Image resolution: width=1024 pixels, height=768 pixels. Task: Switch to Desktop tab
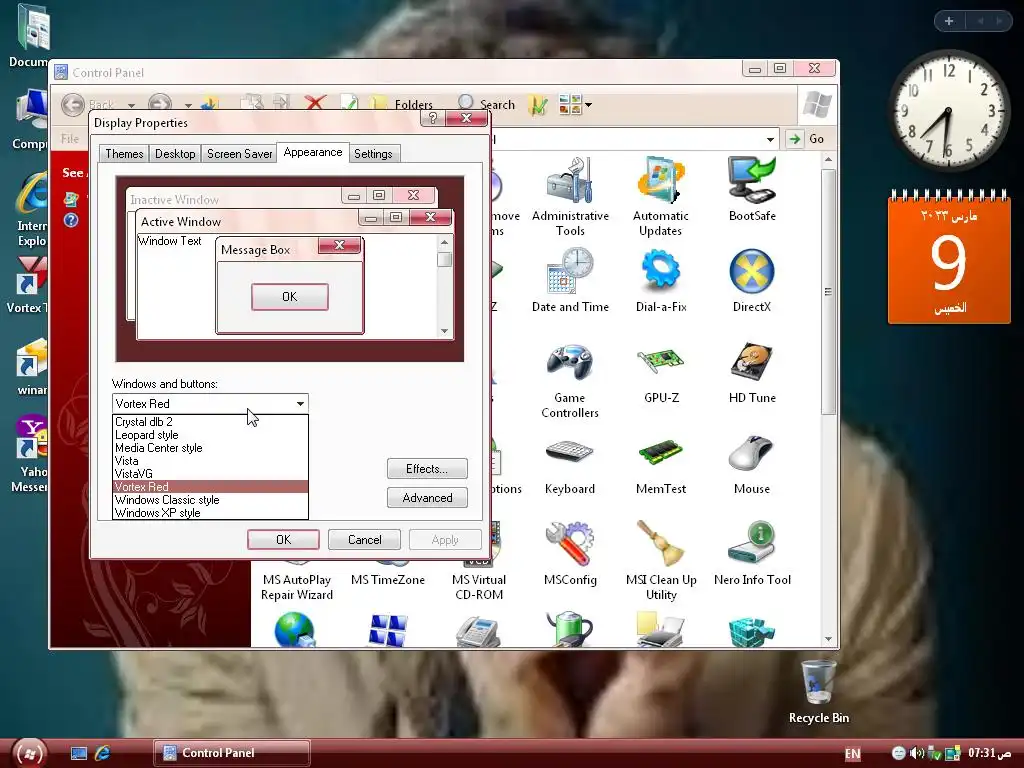tap(175, 153)
